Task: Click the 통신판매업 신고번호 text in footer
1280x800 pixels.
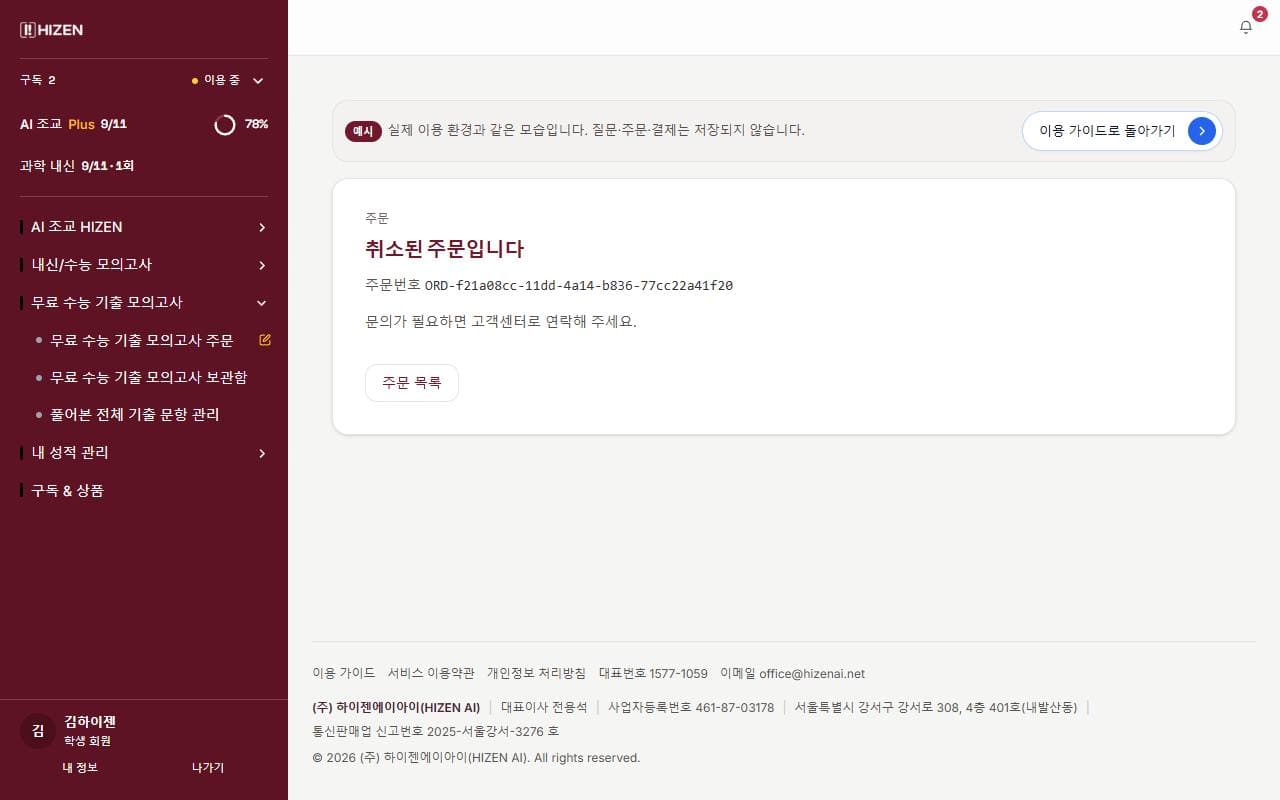Action: pyautogui.click(x=436, y=731)
